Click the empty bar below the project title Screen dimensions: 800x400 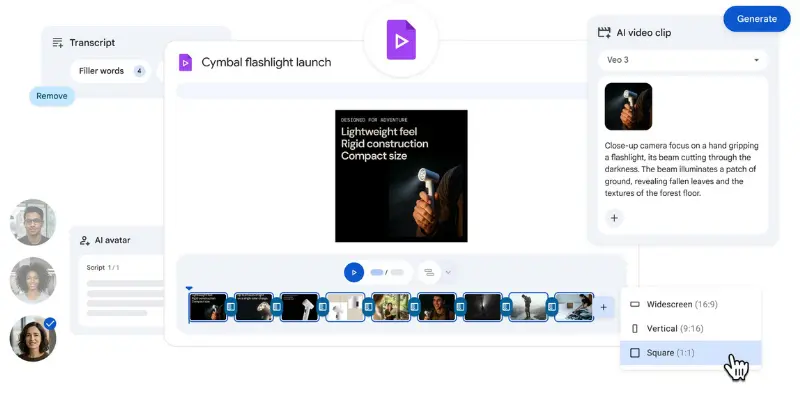[x=383, y=91]
